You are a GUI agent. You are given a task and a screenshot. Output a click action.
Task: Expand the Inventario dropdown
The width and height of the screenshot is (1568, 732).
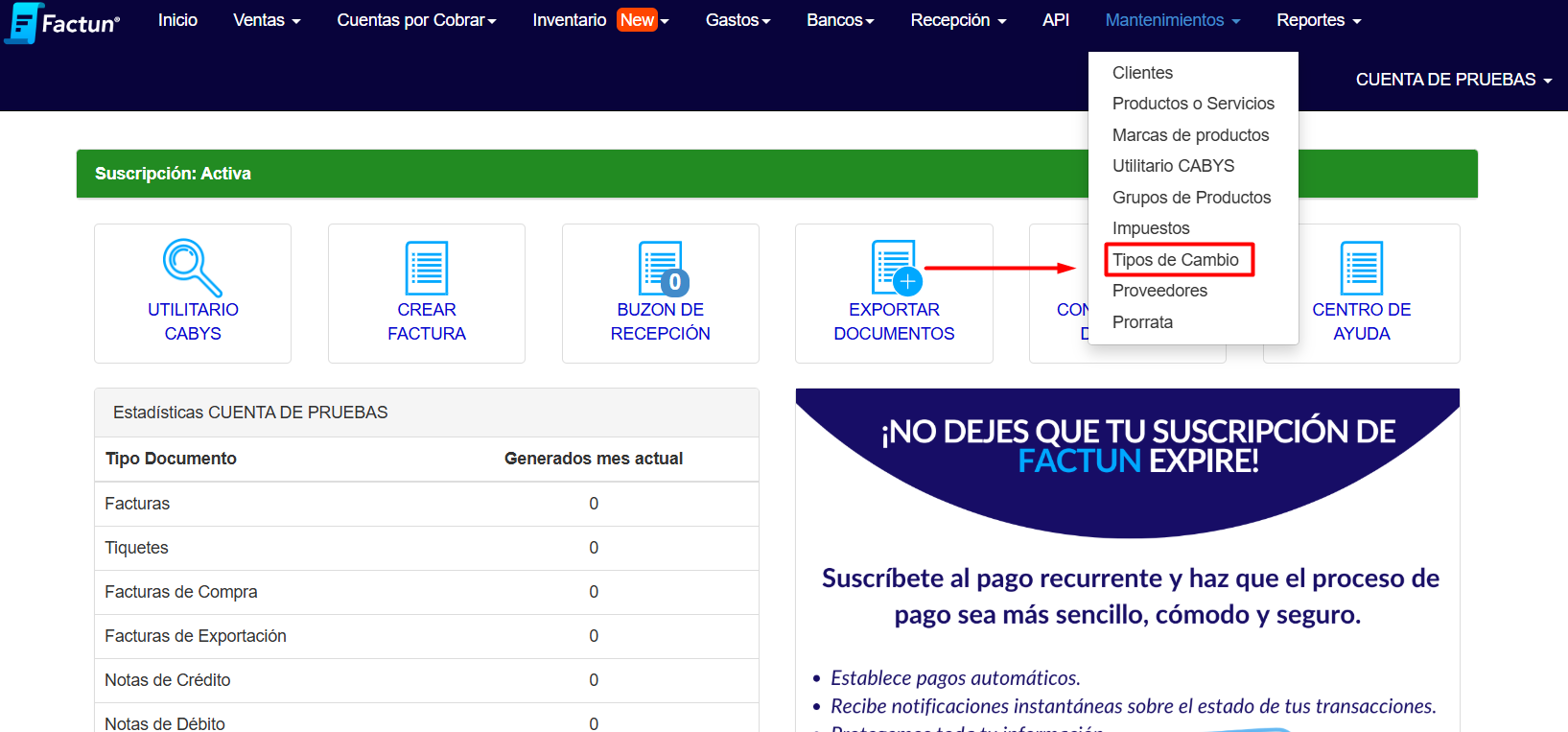click(600, 20)
